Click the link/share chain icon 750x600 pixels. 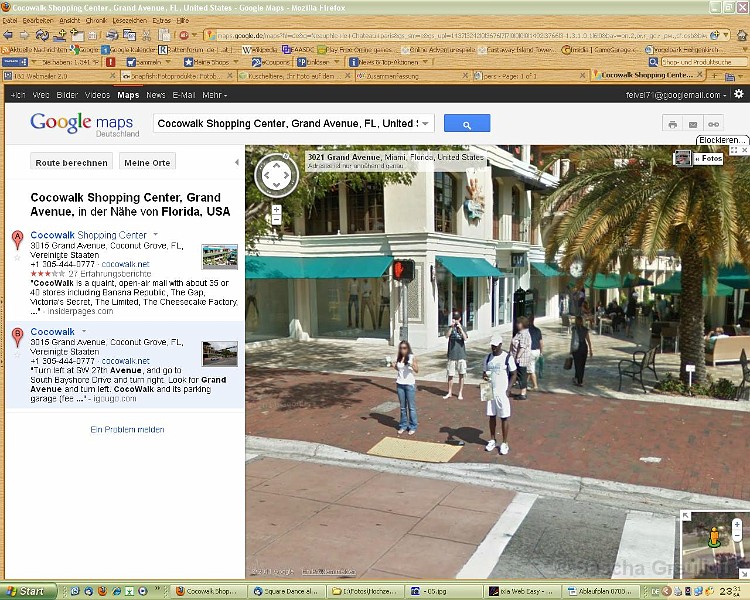716,124
